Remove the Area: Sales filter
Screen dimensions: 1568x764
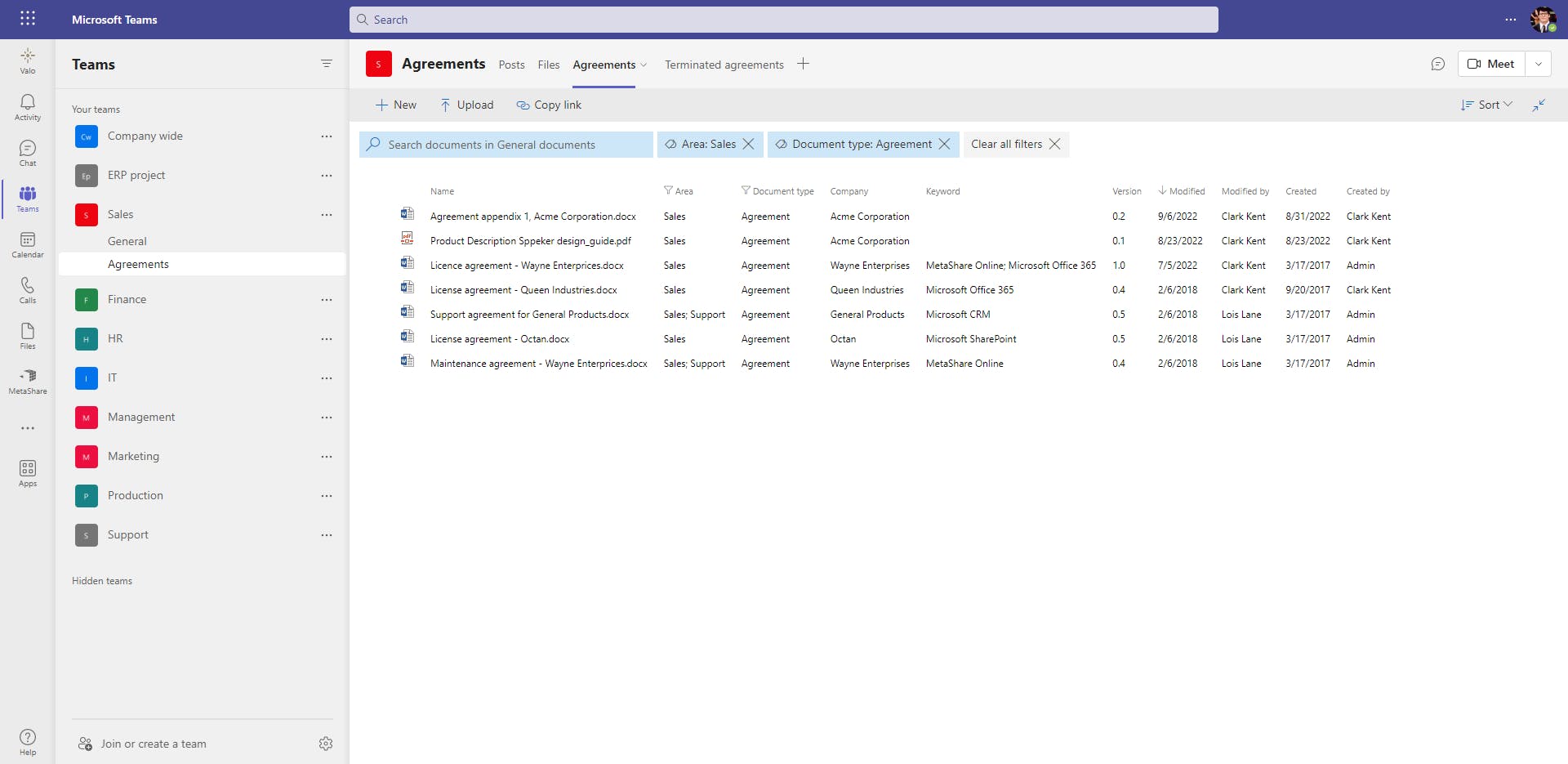click(748, 144)
